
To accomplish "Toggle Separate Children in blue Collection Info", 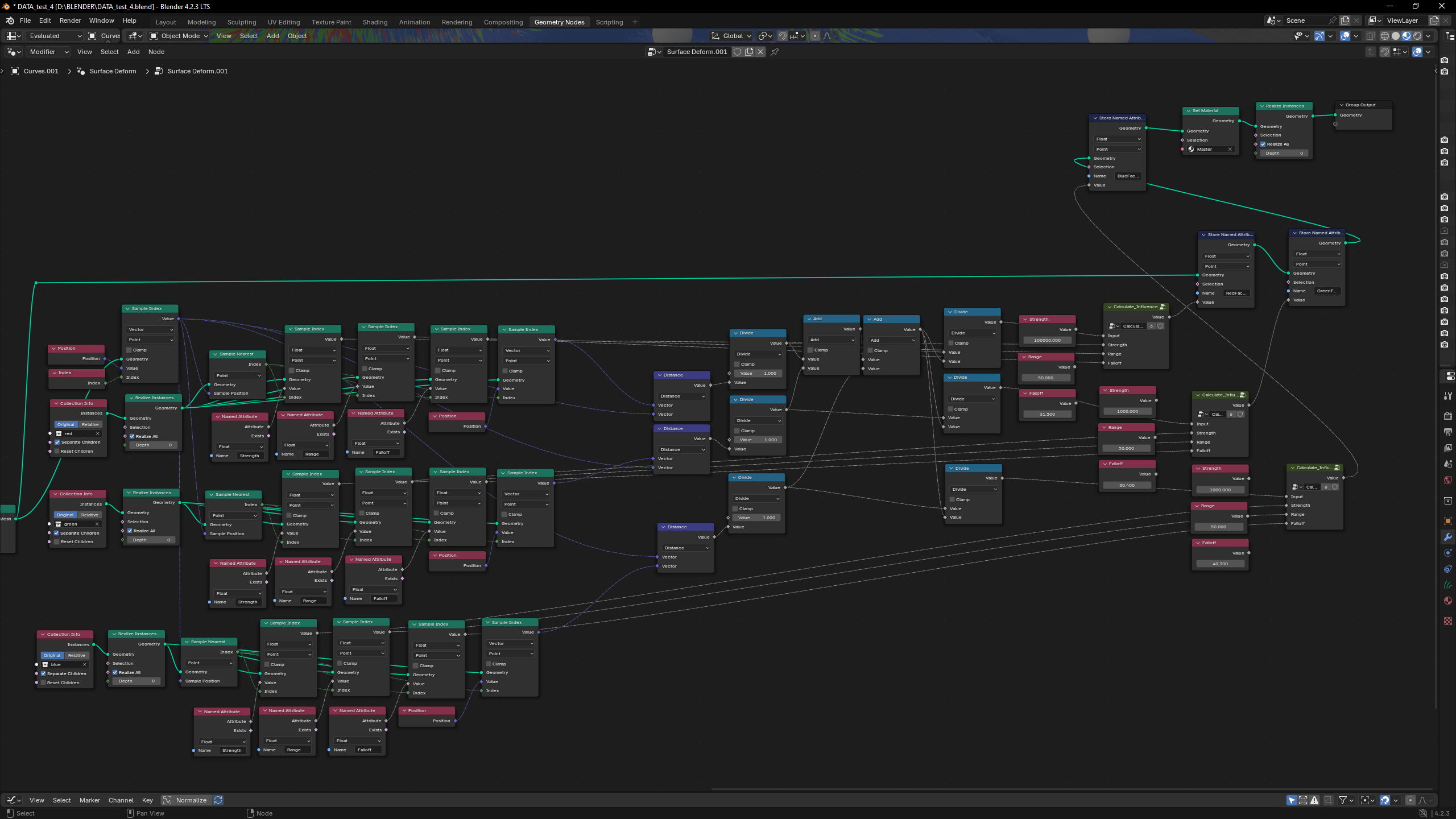I will pyautogui.click(x=43, y=673).
